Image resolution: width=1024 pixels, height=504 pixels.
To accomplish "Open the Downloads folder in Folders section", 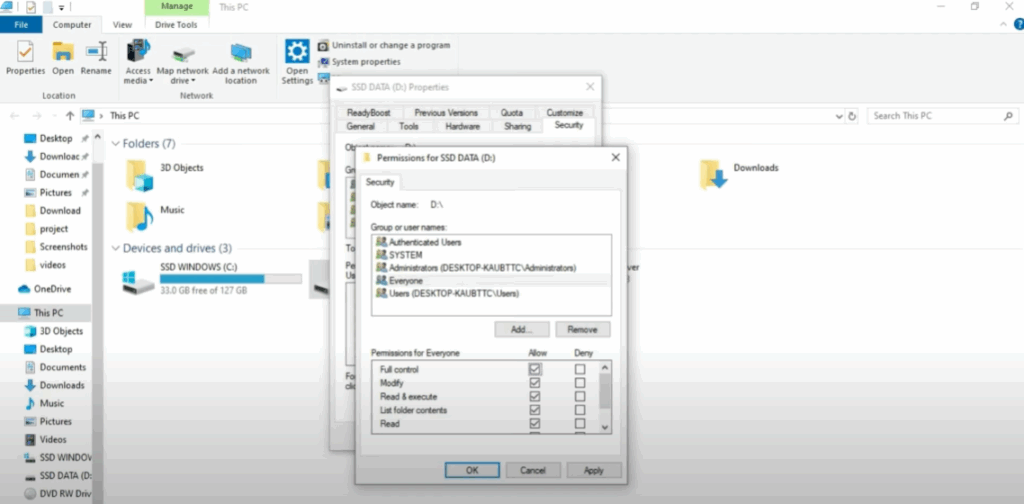I will [713, 174].
